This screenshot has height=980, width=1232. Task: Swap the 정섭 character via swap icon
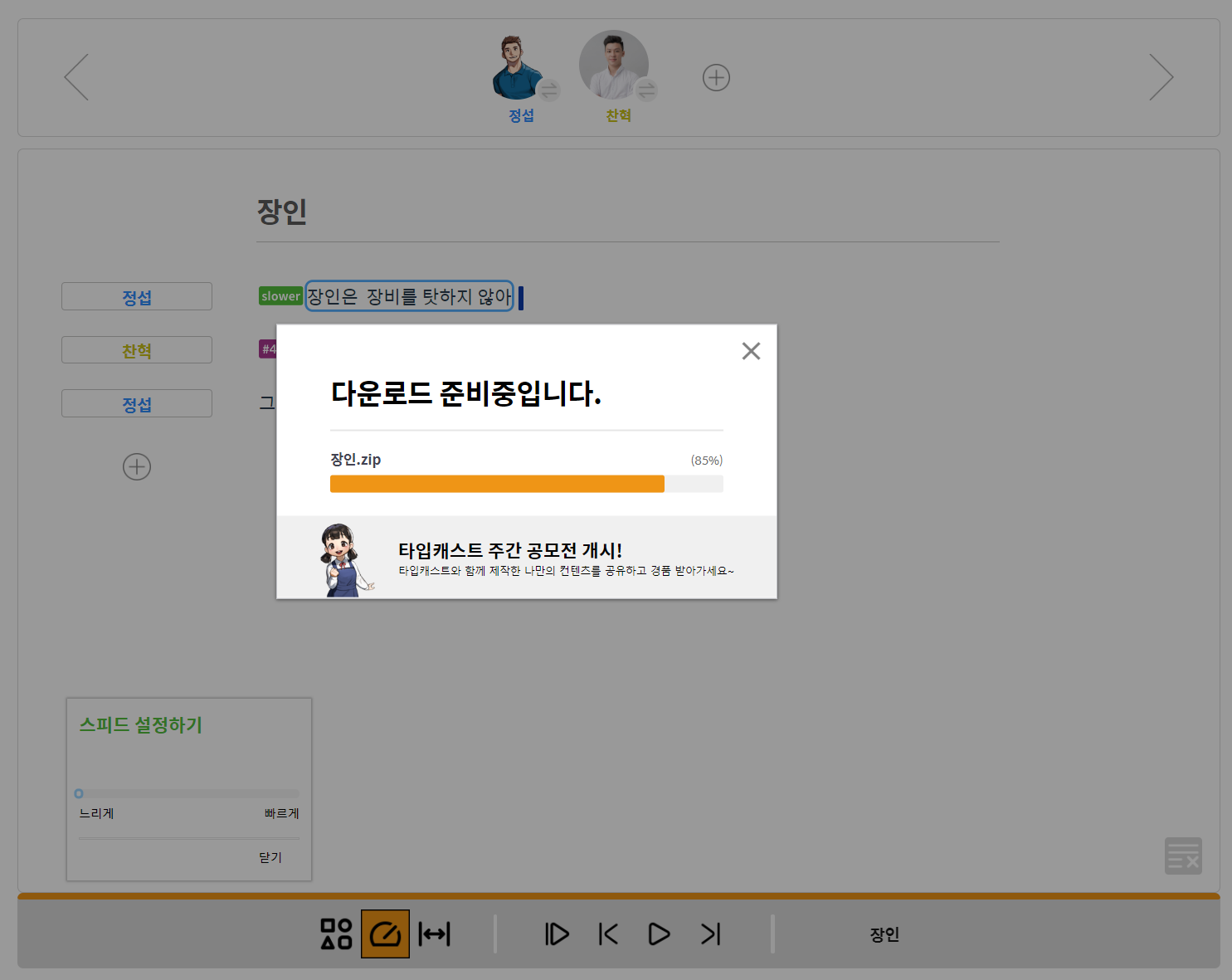coord(548,90)
